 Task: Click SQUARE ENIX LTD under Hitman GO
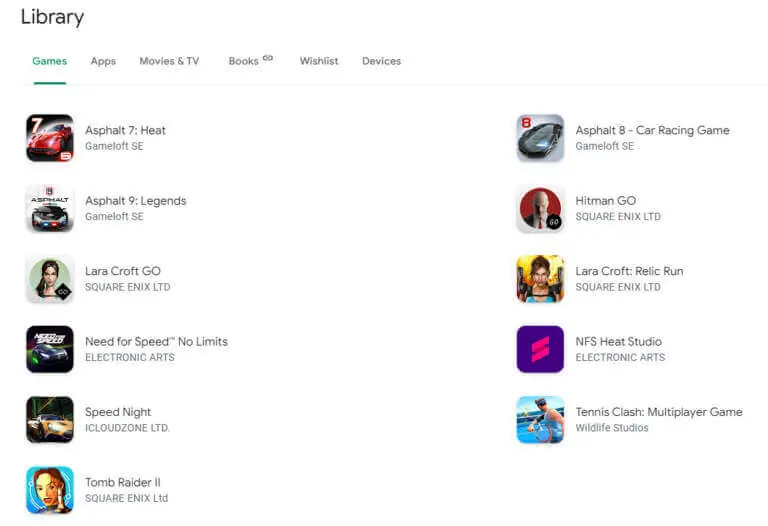618,216
